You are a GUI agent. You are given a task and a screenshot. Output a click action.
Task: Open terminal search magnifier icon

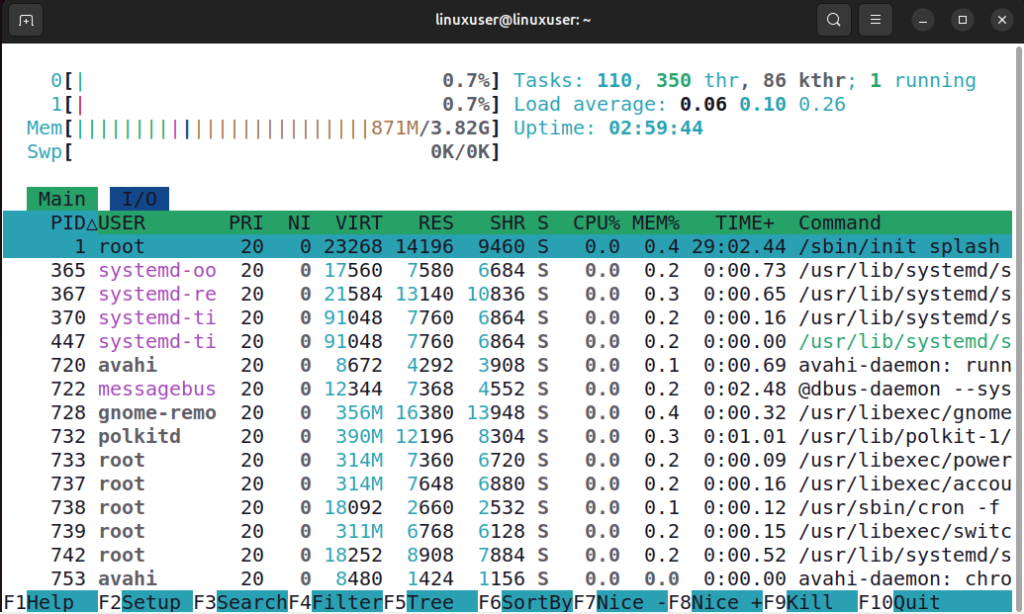tap(833, 20)
